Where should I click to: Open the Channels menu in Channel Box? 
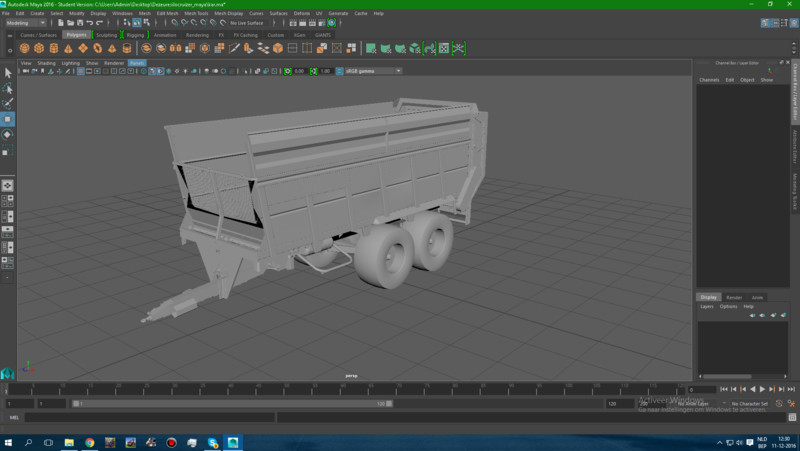(x=709, y=80)
